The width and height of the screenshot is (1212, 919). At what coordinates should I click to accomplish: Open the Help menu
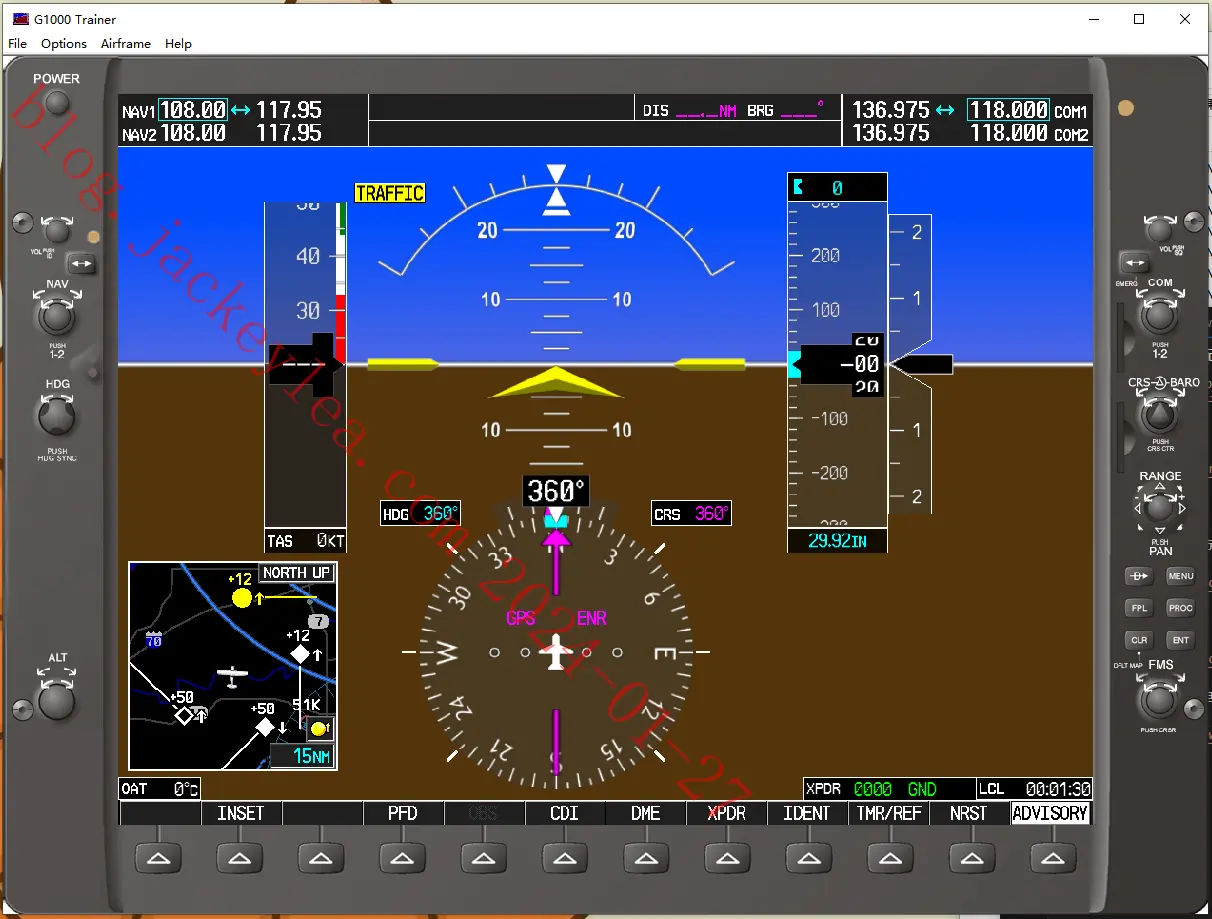click(178, 44)
